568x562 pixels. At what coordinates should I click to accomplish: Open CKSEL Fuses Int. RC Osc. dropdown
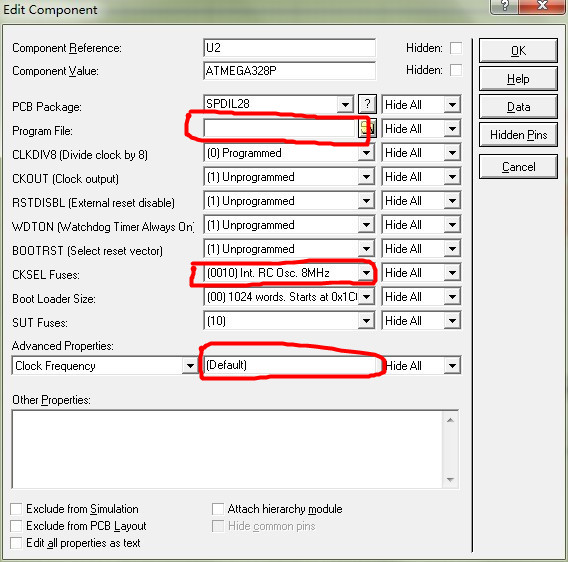(x=366, y=272)
